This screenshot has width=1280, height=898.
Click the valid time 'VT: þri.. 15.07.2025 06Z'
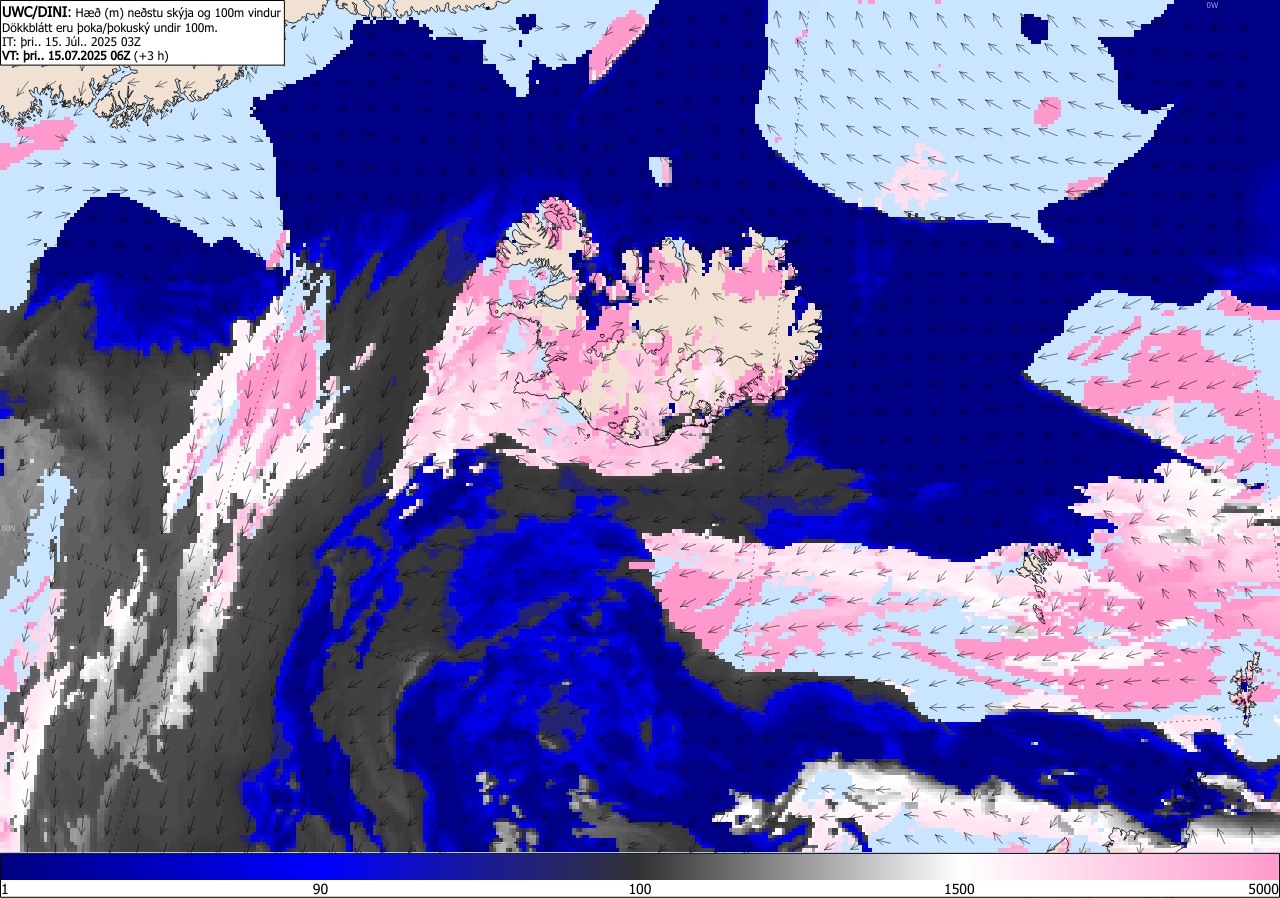(66, 55)
